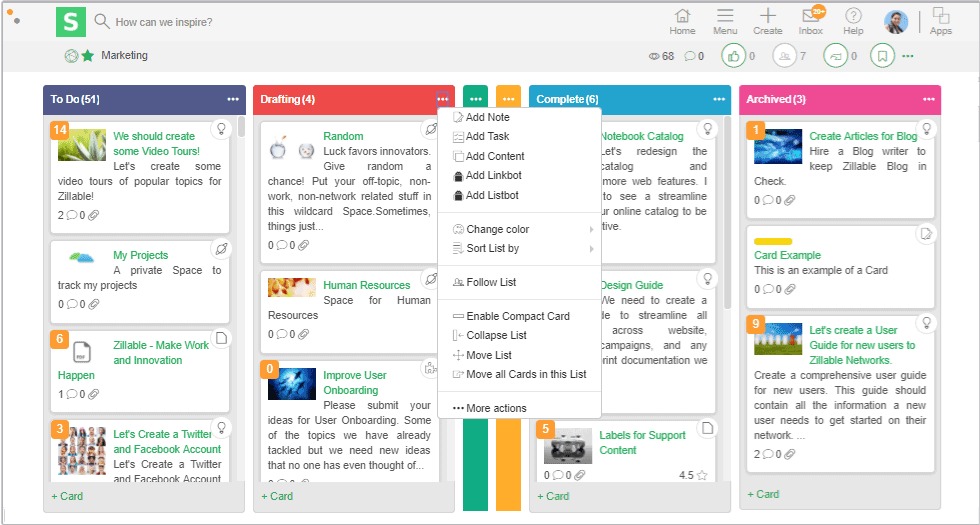Choose Enable Compact Card
The width and height of the screenshot is (980, 525).
(519, 316)
